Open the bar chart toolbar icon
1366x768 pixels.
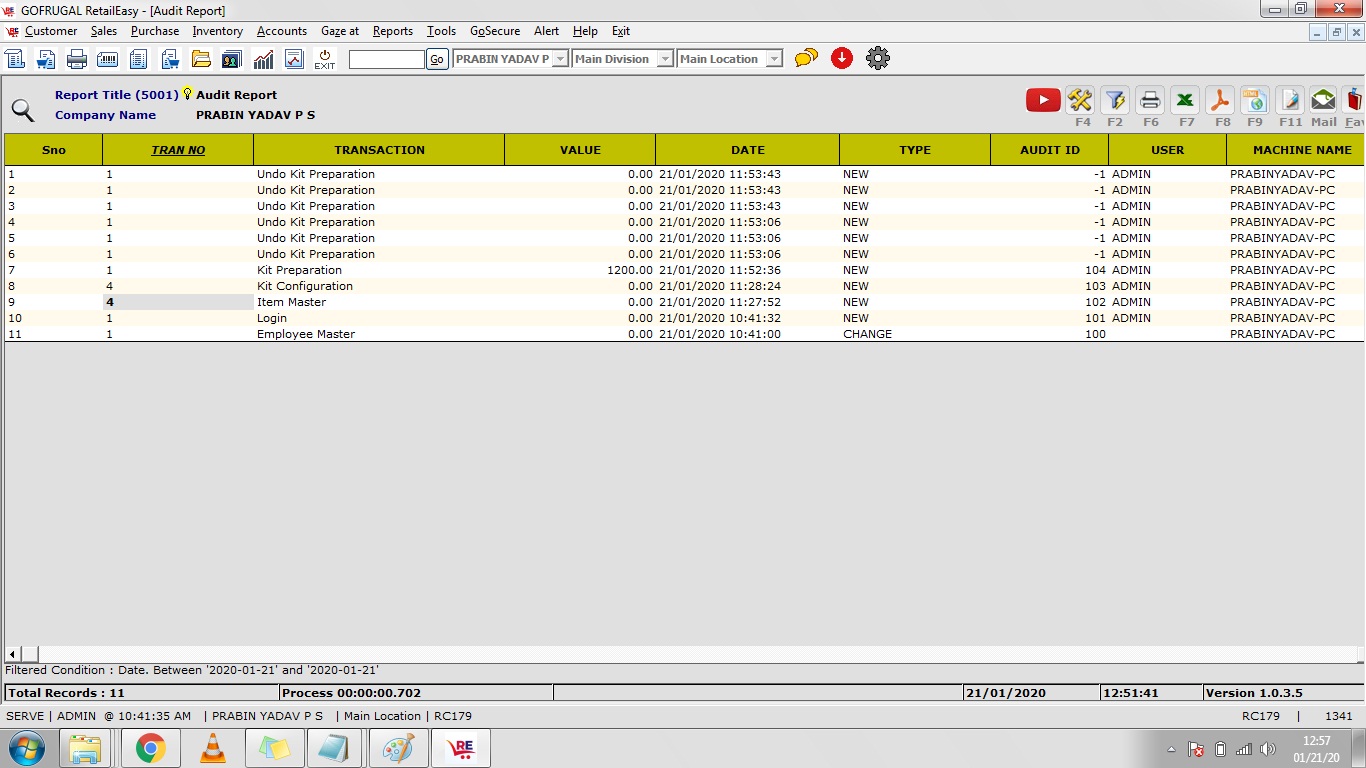(x=263, y=59)
